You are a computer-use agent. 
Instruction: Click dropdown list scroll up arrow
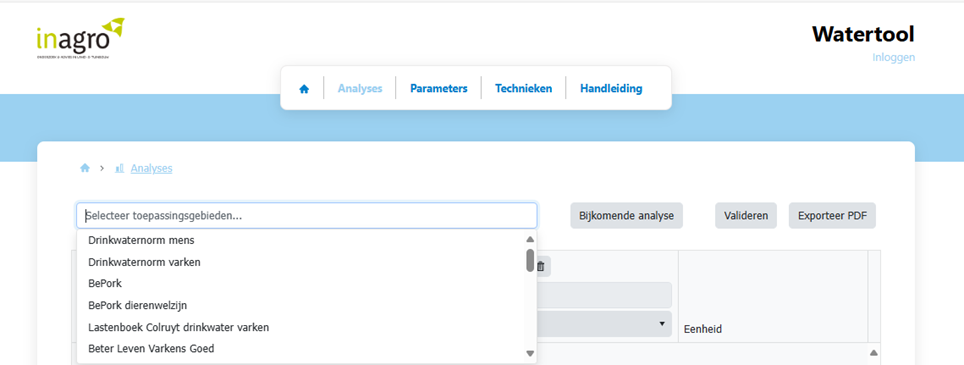coord(530,239)
